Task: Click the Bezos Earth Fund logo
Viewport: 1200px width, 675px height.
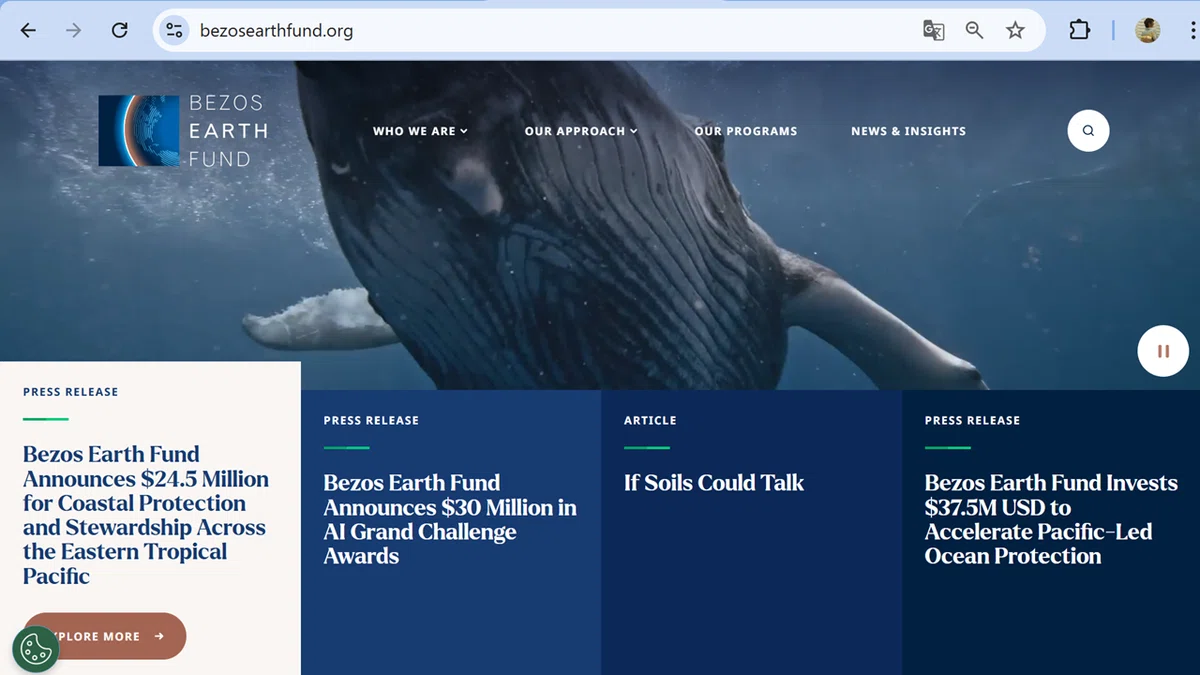Action: (183, 131)
